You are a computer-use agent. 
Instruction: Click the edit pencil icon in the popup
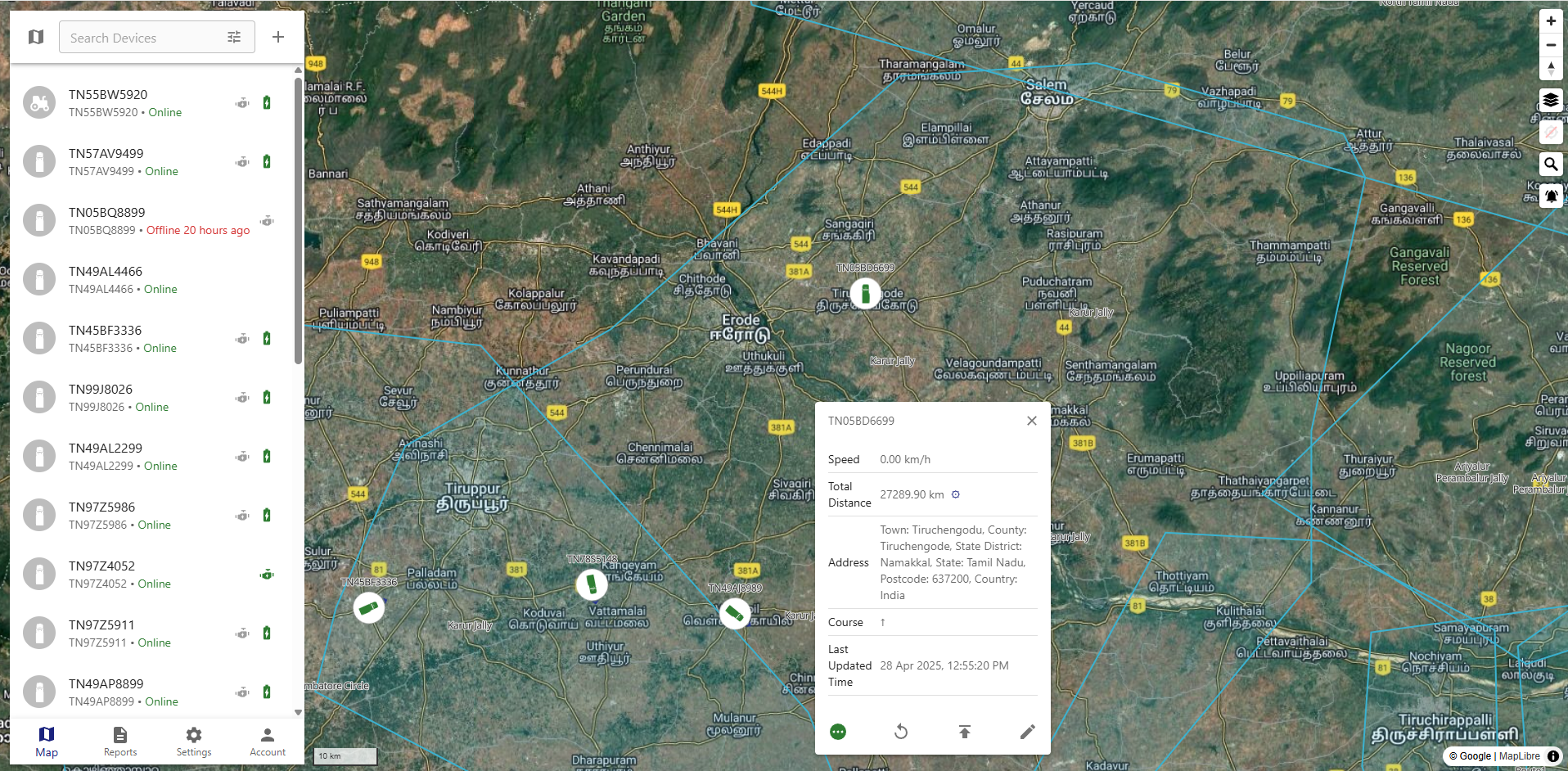pyautogui.click(x=1028, y=732)
